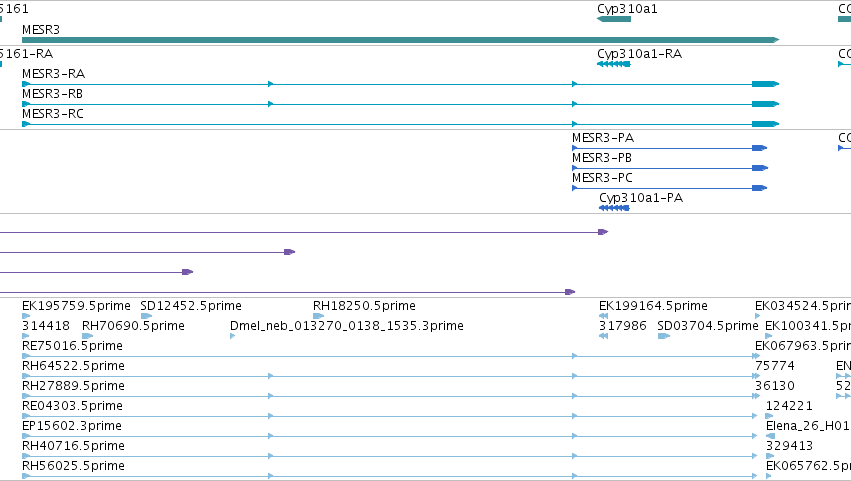
Task: Click the Cyp310a1 gene label
Action: [627, 9]
